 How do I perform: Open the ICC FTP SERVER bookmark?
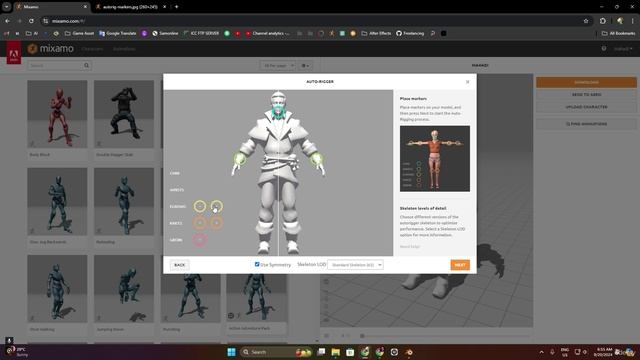(201, 33)
